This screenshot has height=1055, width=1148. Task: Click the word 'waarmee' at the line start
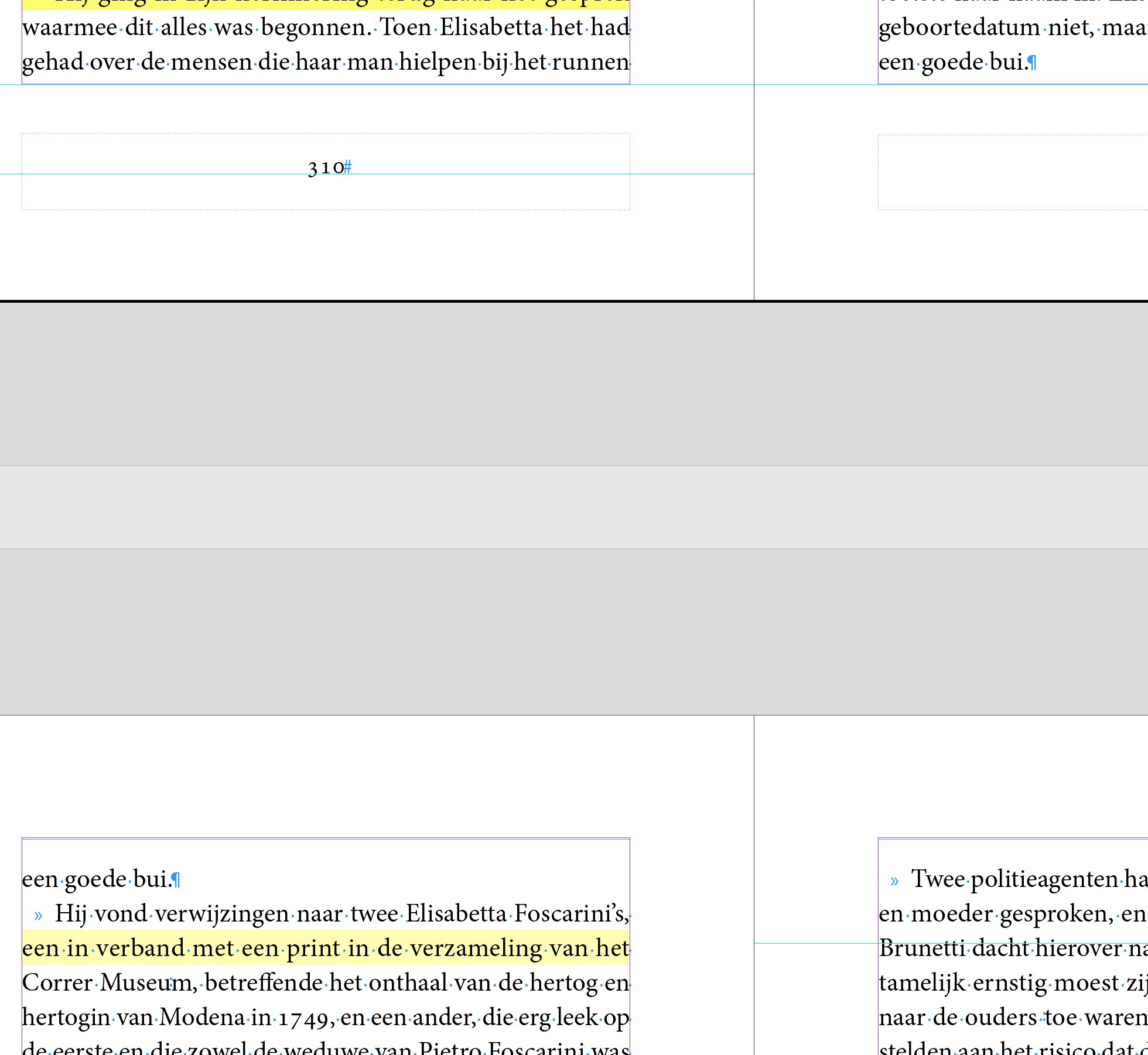click(70, 28)
